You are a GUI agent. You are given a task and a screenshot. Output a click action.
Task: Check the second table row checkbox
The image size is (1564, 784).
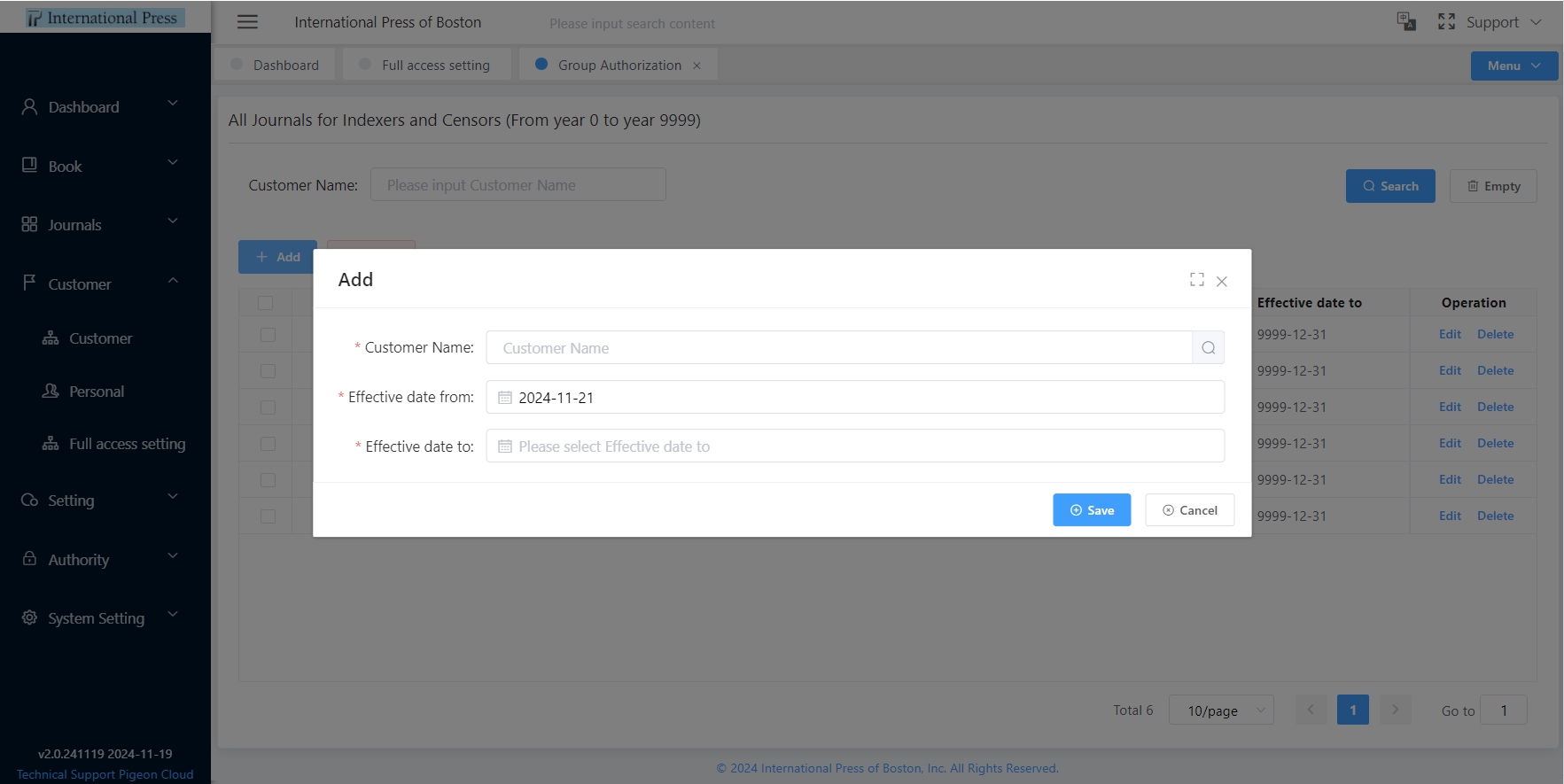[268, 371]
